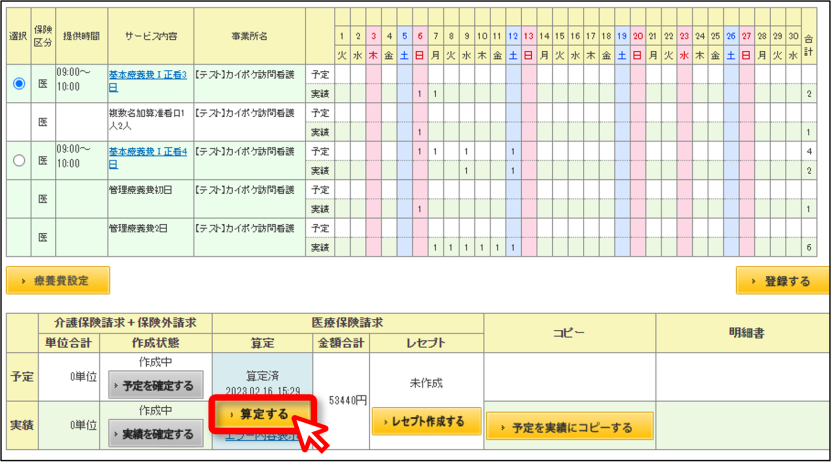This screenshot has width=831, height=463.
Task: Open the 基本療養費Ⅰ正看4日 service link
Action: (x=147, y=158)
